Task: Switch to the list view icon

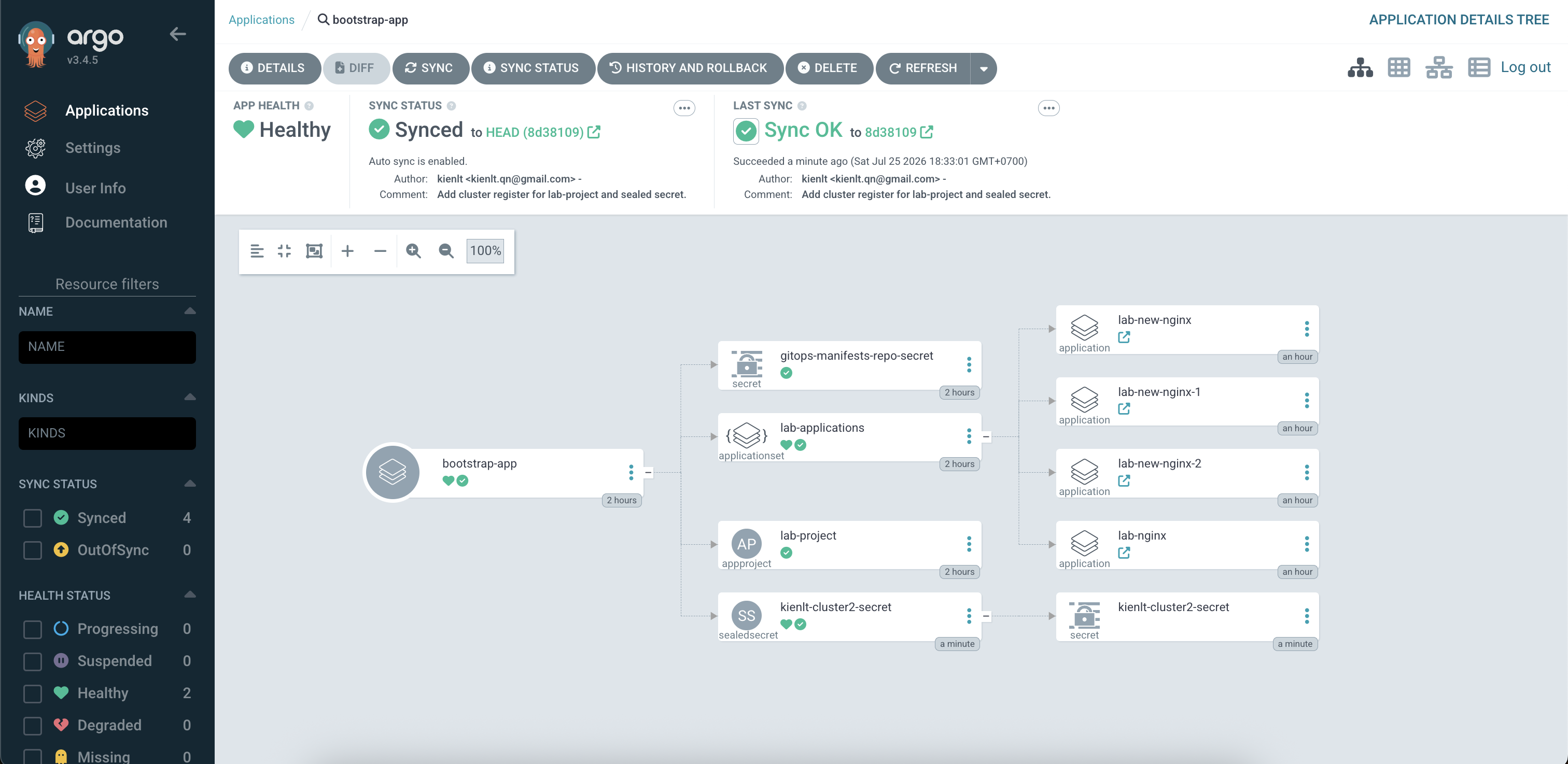Action: pyautogui.click(x=1479, y=67)
